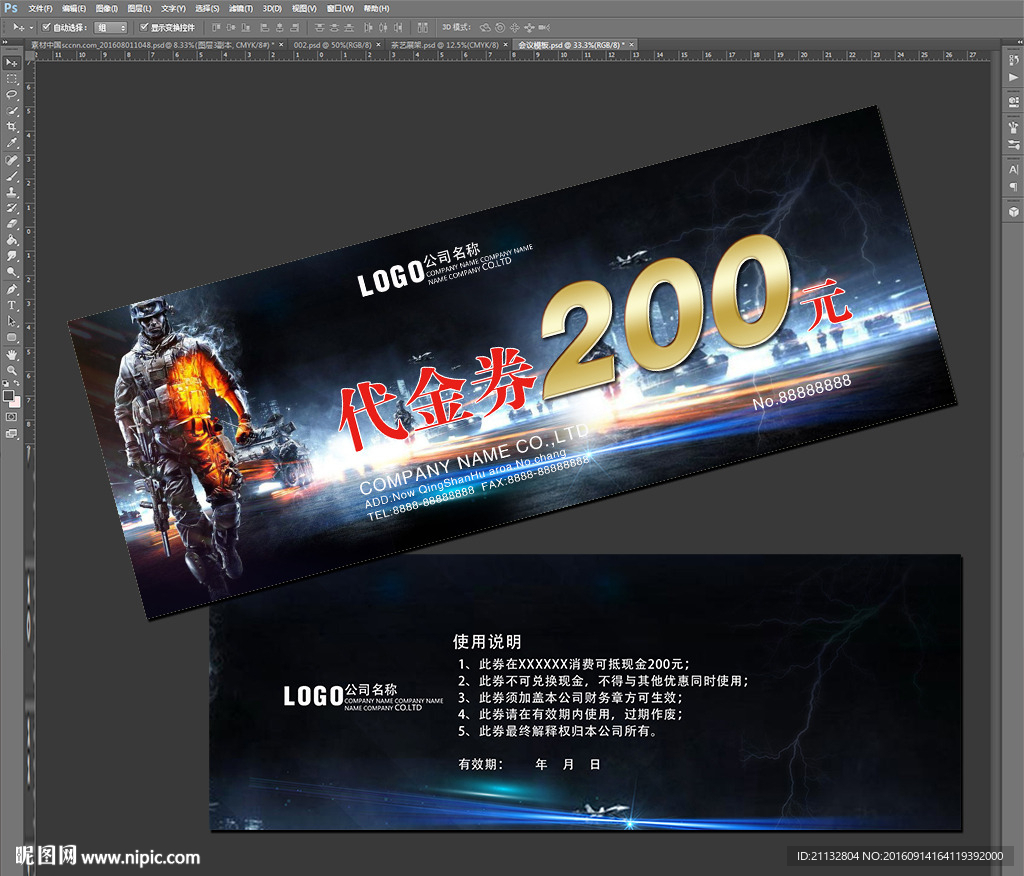Open the 图像(I) menu
Image resolution: width=1024 pixels, height=876 pixels.
tap(106, 8)
